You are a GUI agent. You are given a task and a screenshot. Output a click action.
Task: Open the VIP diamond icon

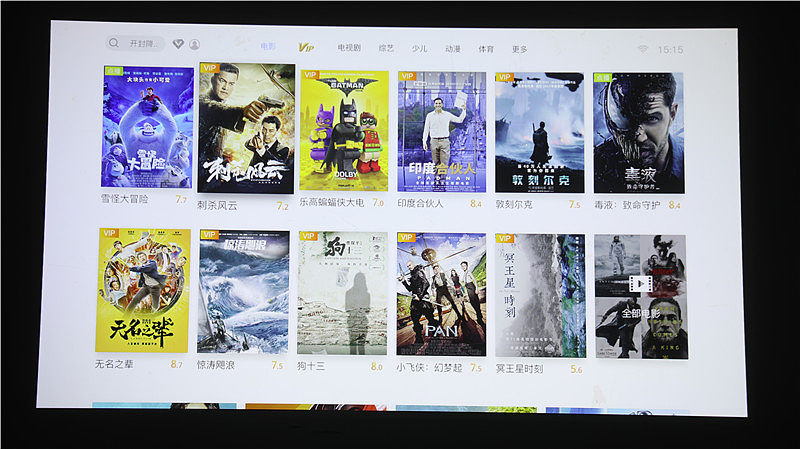point(178,44)
